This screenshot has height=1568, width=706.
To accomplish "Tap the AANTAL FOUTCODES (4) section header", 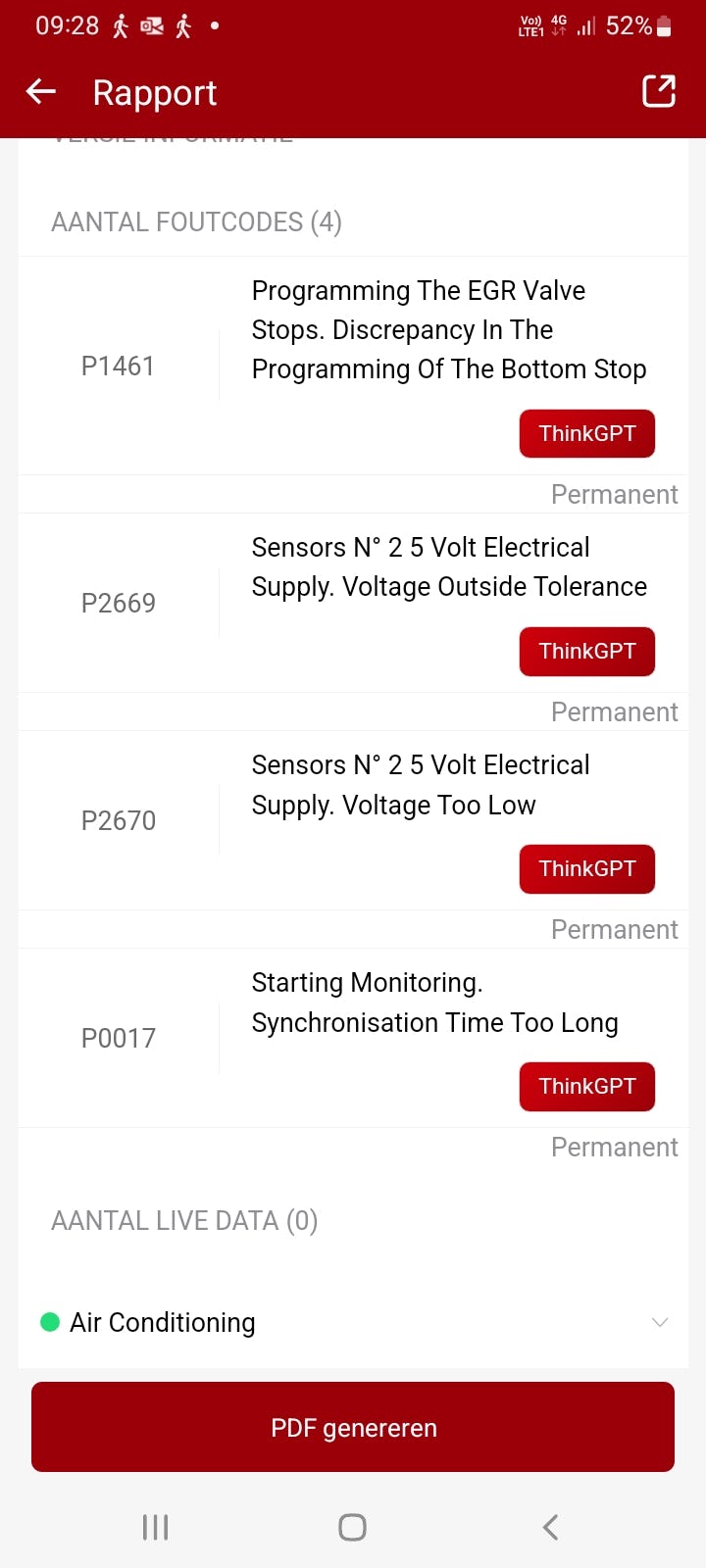I will pyautogui.click(x=196, y=222).
